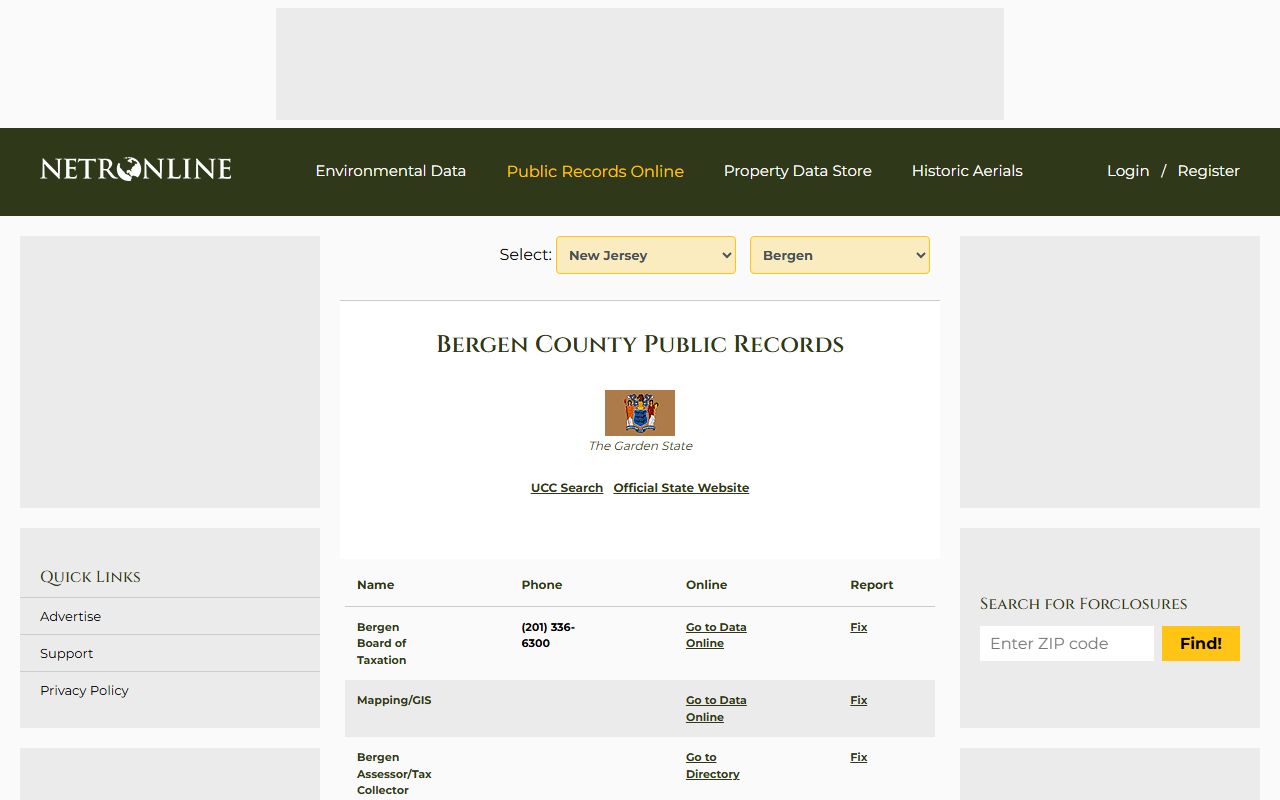
Task: Click Support in Quick Links
Action: click(x=67, y=653)
